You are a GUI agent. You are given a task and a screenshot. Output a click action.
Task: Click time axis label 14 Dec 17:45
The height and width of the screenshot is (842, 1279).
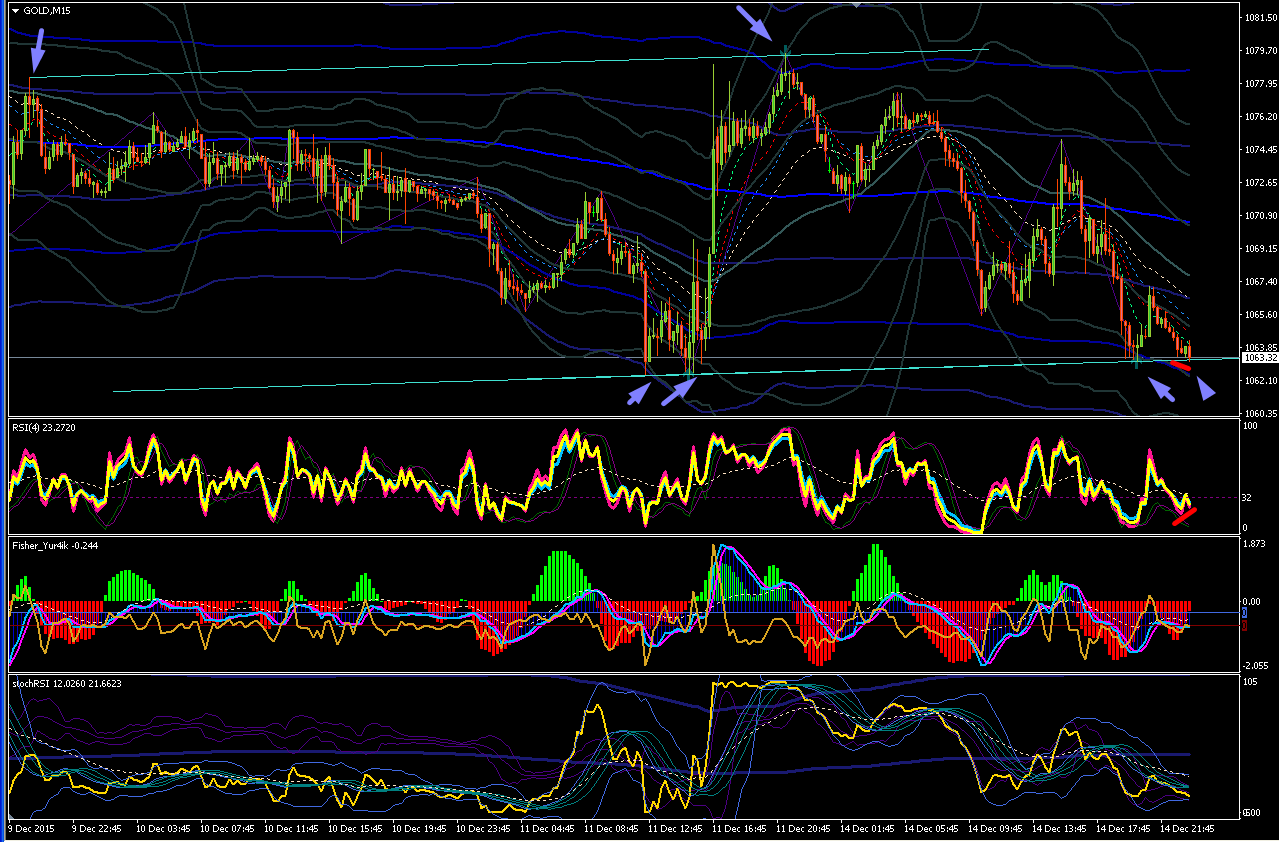pos(1124,829)
